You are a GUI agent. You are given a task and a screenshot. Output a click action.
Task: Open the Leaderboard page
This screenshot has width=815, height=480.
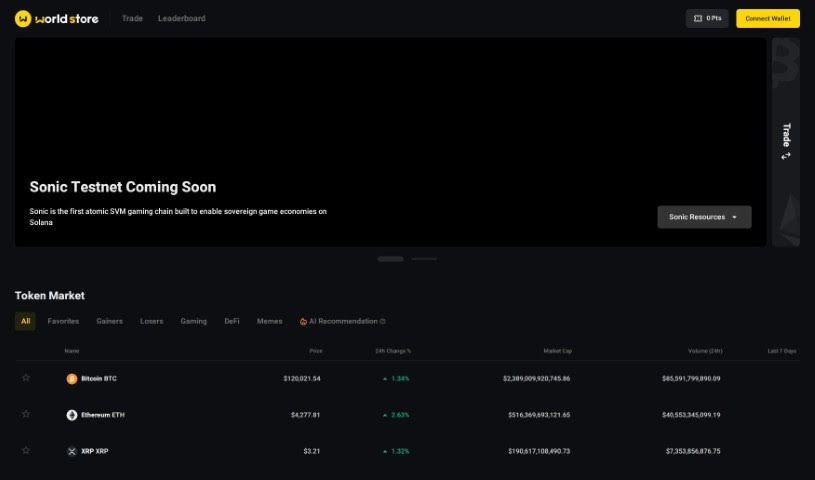click(181, 18)
